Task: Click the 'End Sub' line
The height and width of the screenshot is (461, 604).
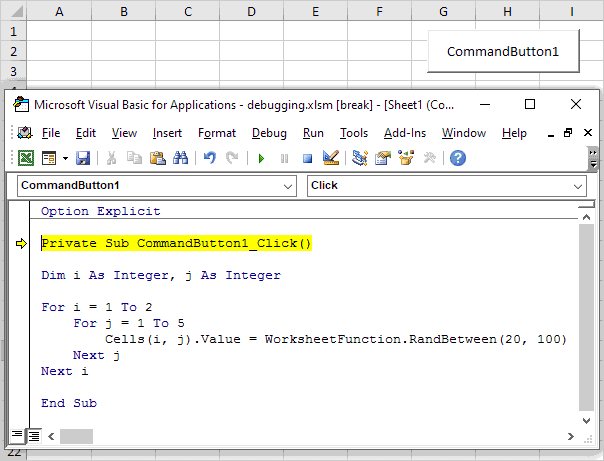Action: [69, 403]
